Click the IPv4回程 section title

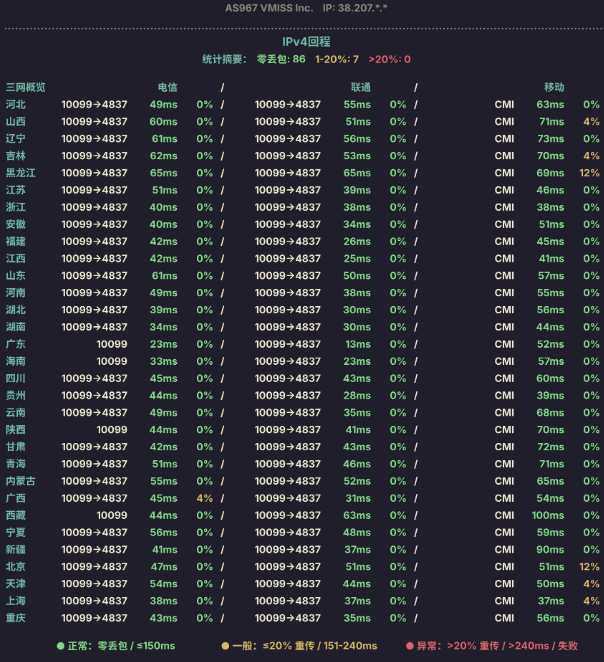tap(306, 42)
